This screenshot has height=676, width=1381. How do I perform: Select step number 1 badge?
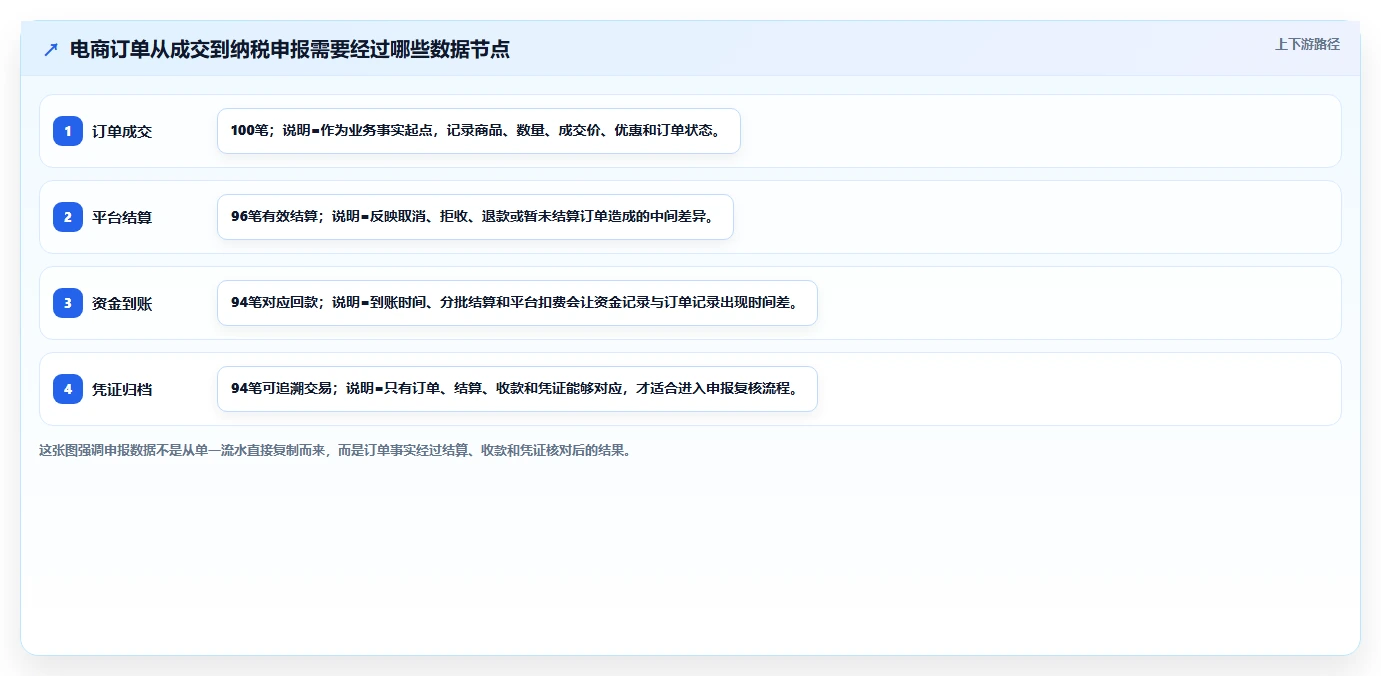click(68, 131)
